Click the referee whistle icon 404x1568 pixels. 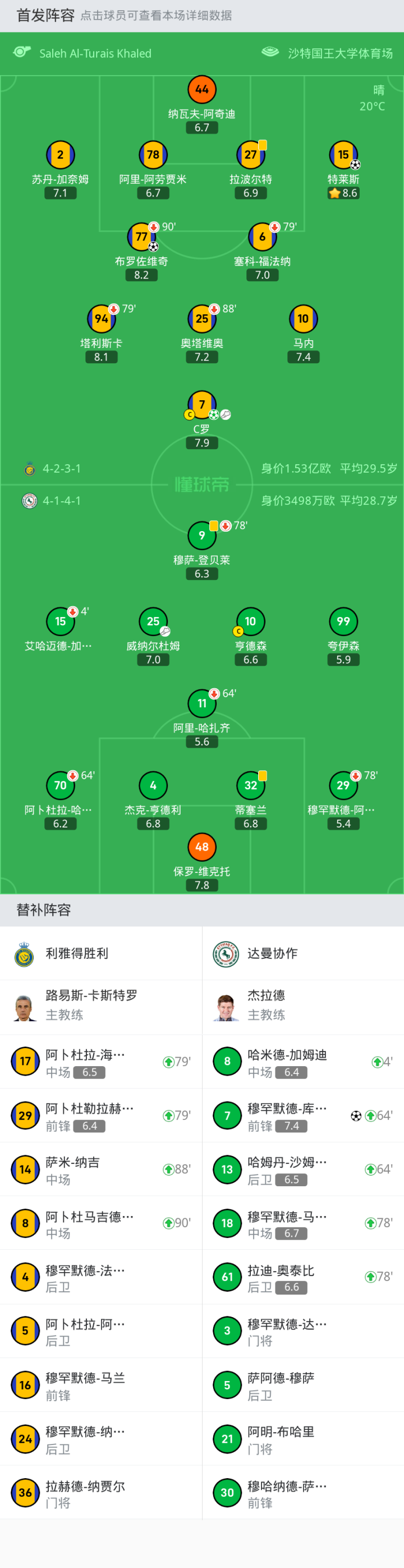click(22, 52)
